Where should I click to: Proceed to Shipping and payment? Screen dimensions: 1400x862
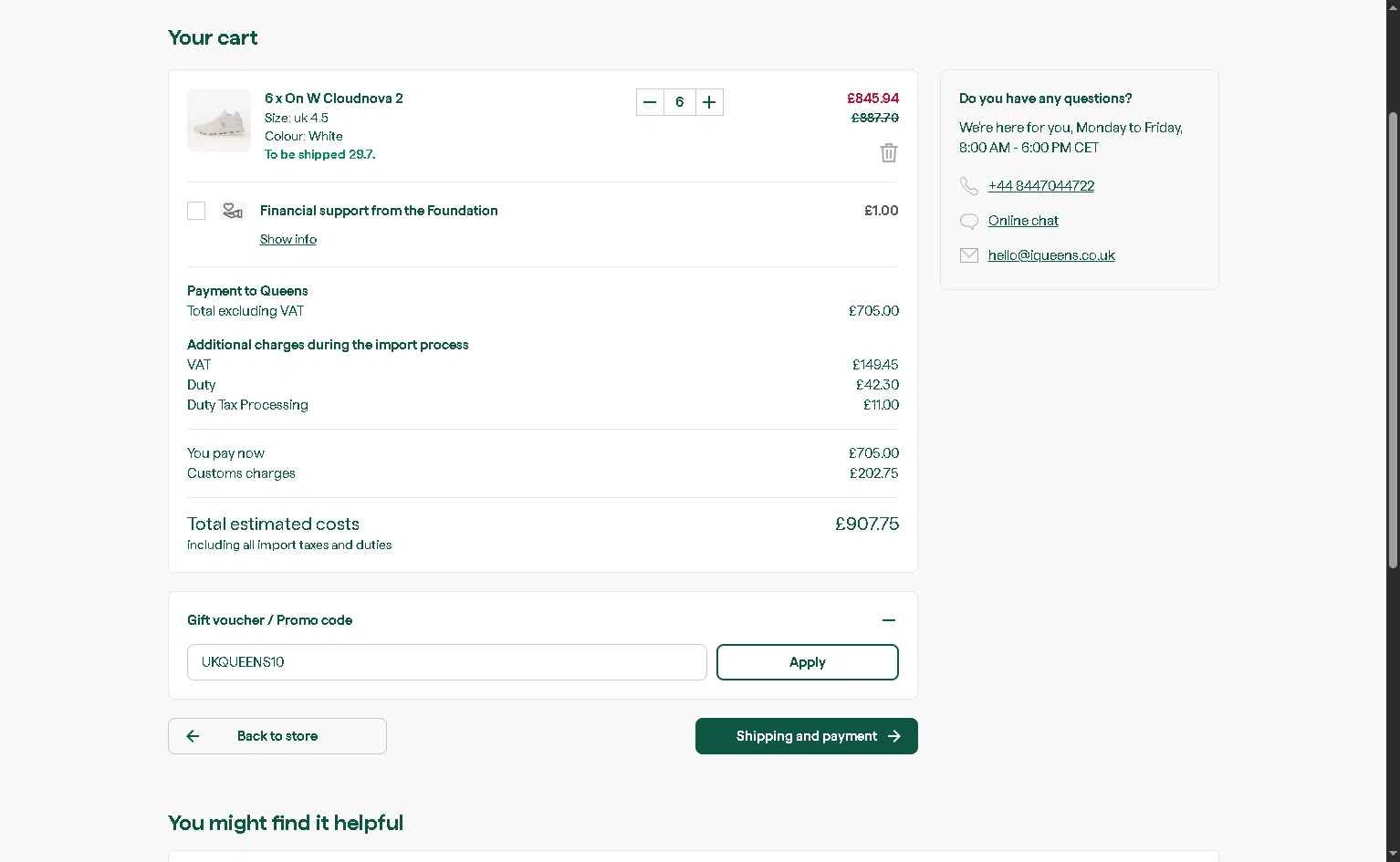pos(807,736)
